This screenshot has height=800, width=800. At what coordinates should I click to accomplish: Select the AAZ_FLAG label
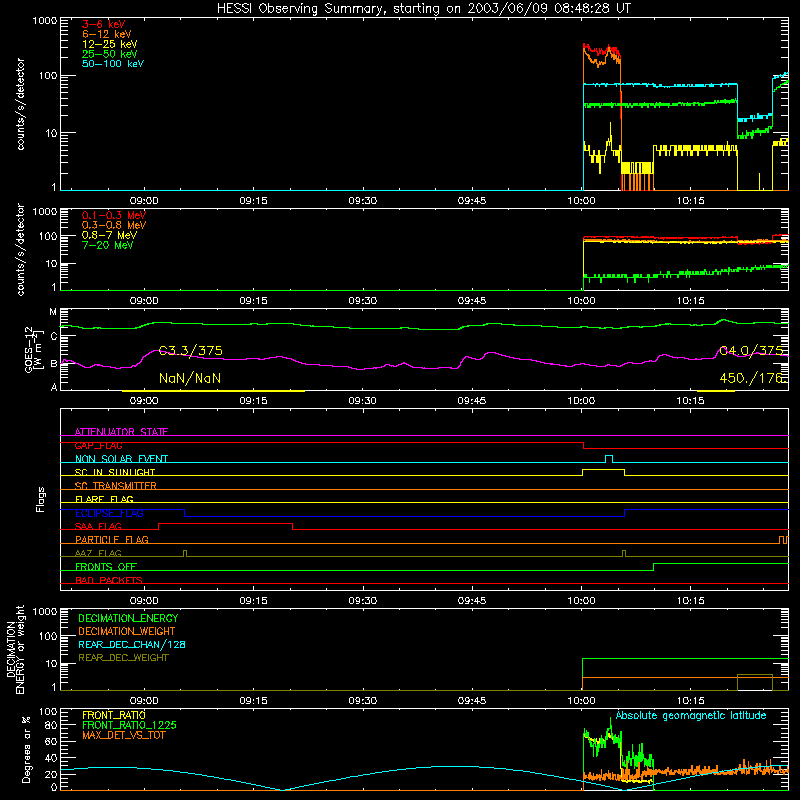[x=98, y=553]
